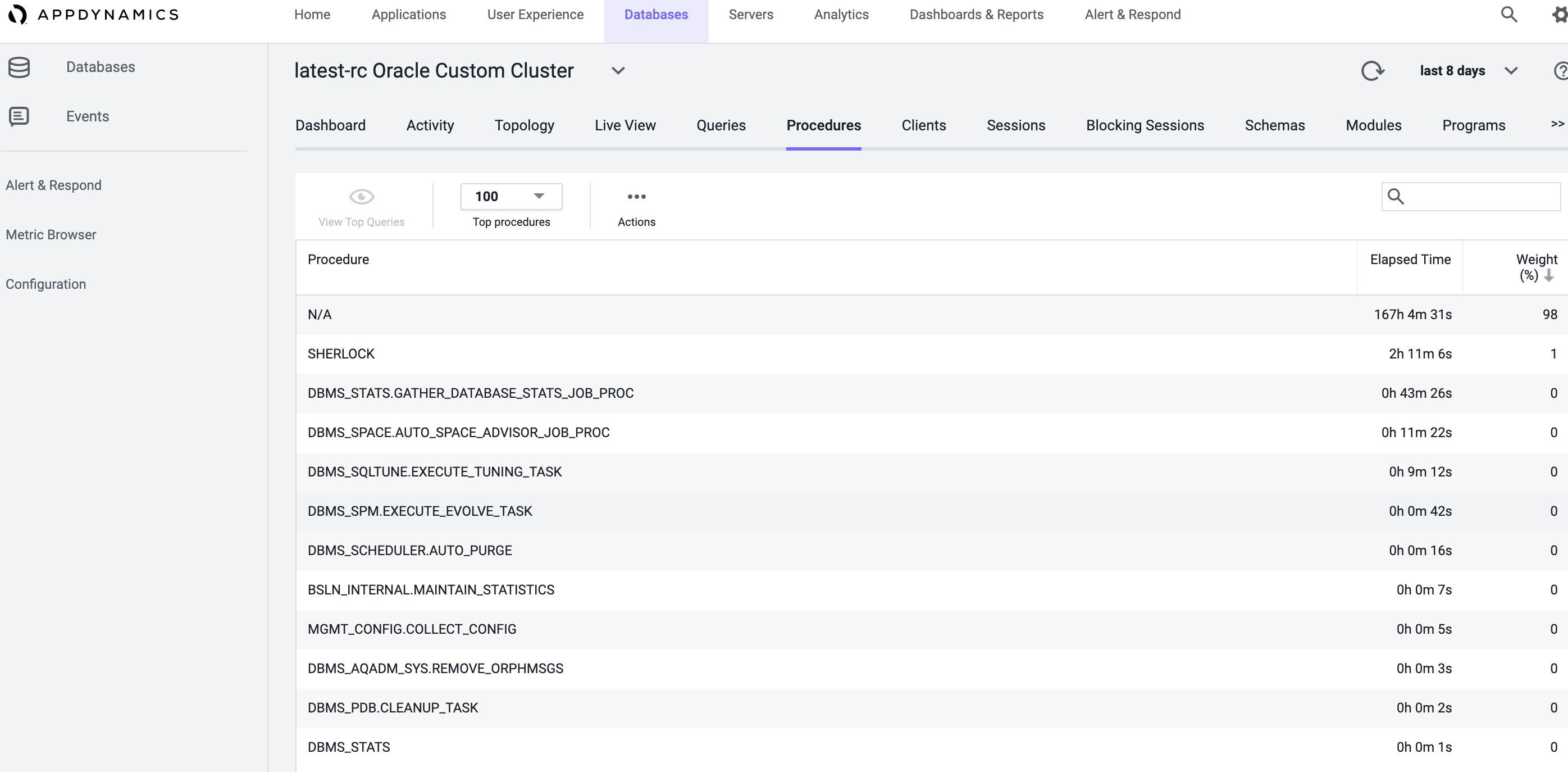Switch to the Clients tab
The width and height of the screenshot is (1568, 772).
pos(923,125)
